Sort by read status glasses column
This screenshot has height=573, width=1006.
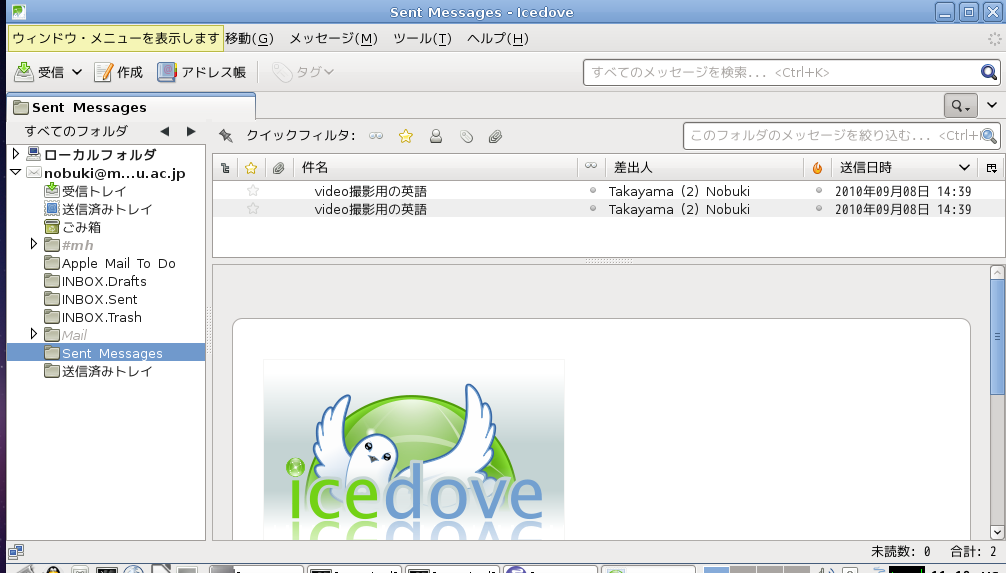pyautogui.click(x=591, y=167)
